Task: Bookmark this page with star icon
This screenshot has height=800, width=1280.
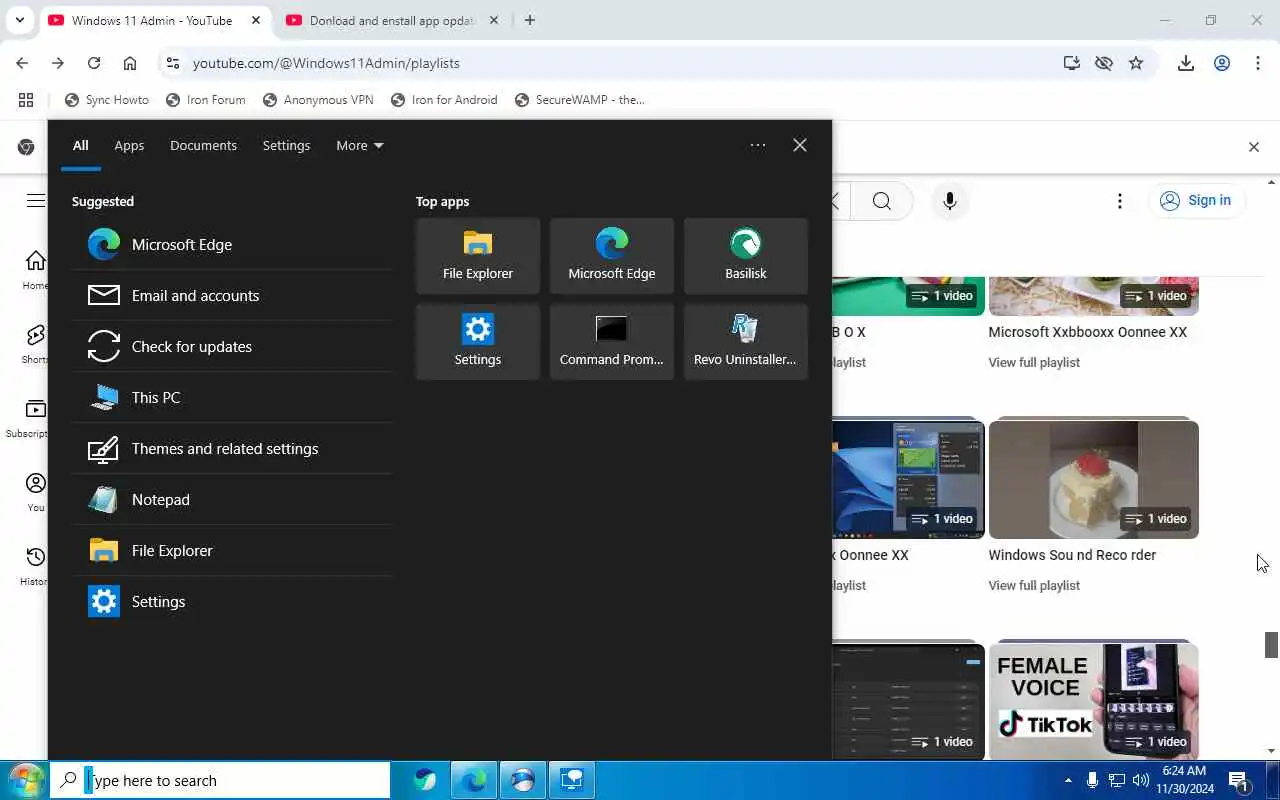Action: click(x=1136, y=63)
